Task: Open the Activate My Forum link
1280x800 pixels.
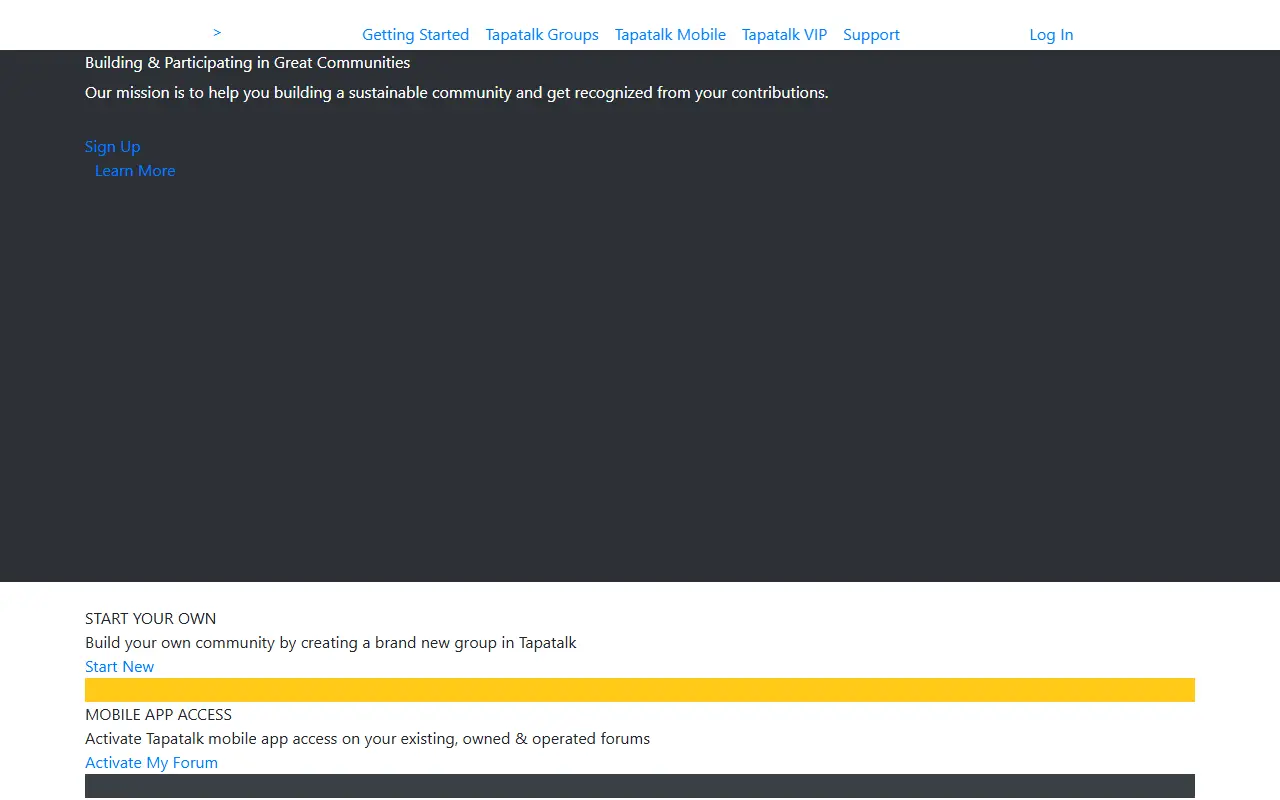Action: click(151, 763)
